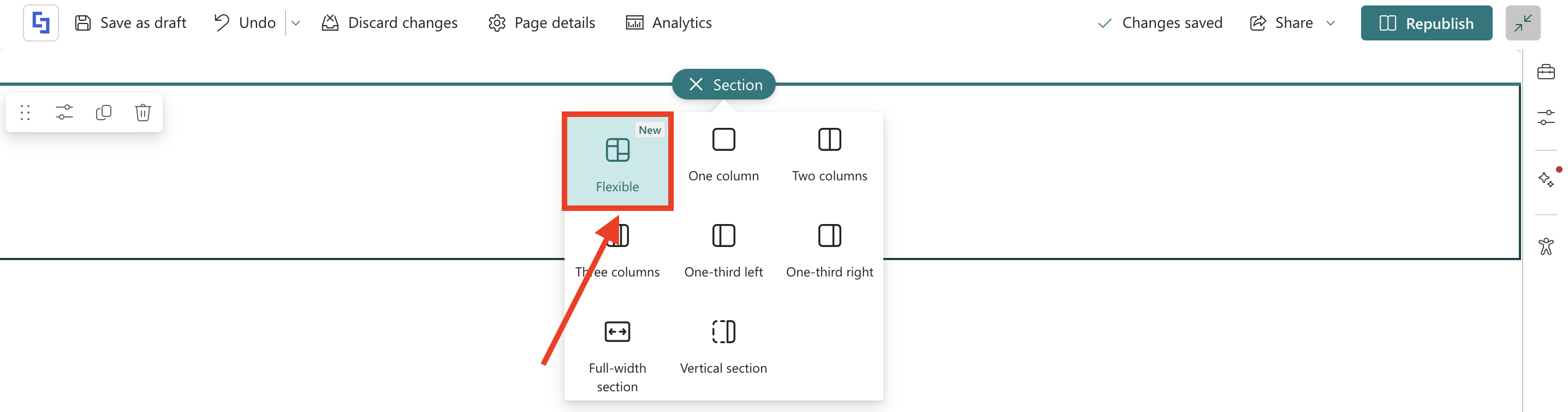Delete the section with trash icon
The image size is (1568, 412).
[x=143, y=113]
